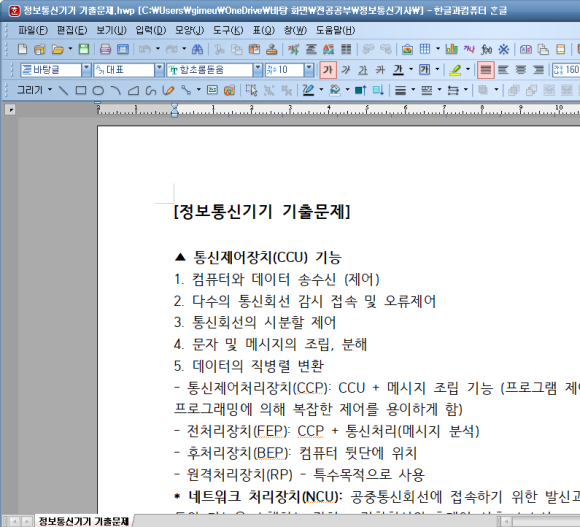This screenshot has height=527, width=580.
Task: Apply the yellow highlighter color
Action: pos(455,70)
